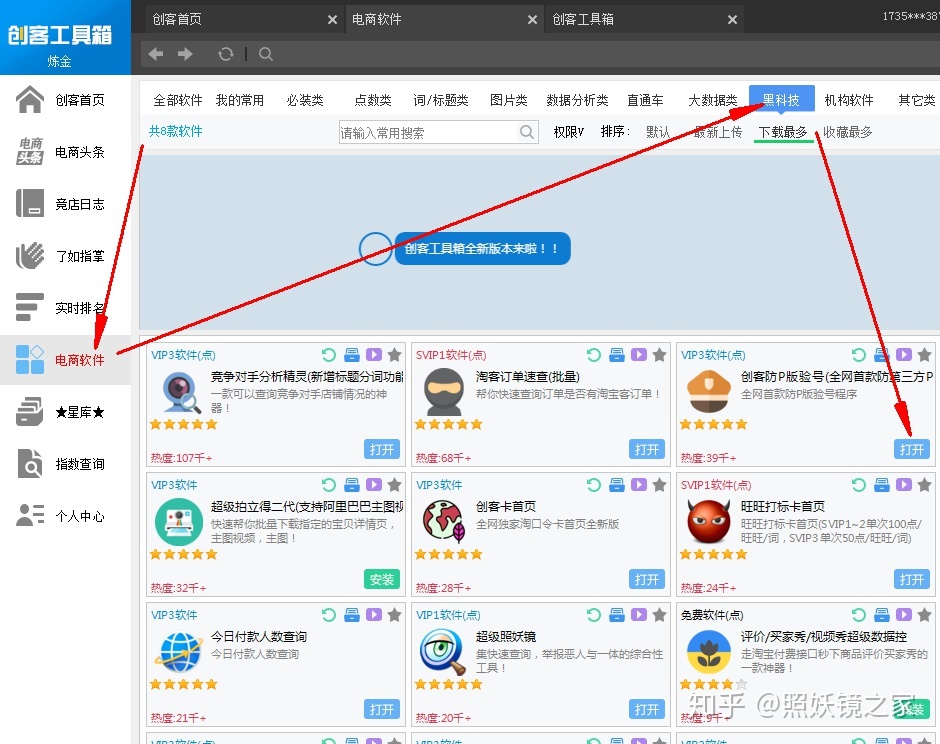
Task: Click the 共8款软件 count text
Action: pos(175,131)
